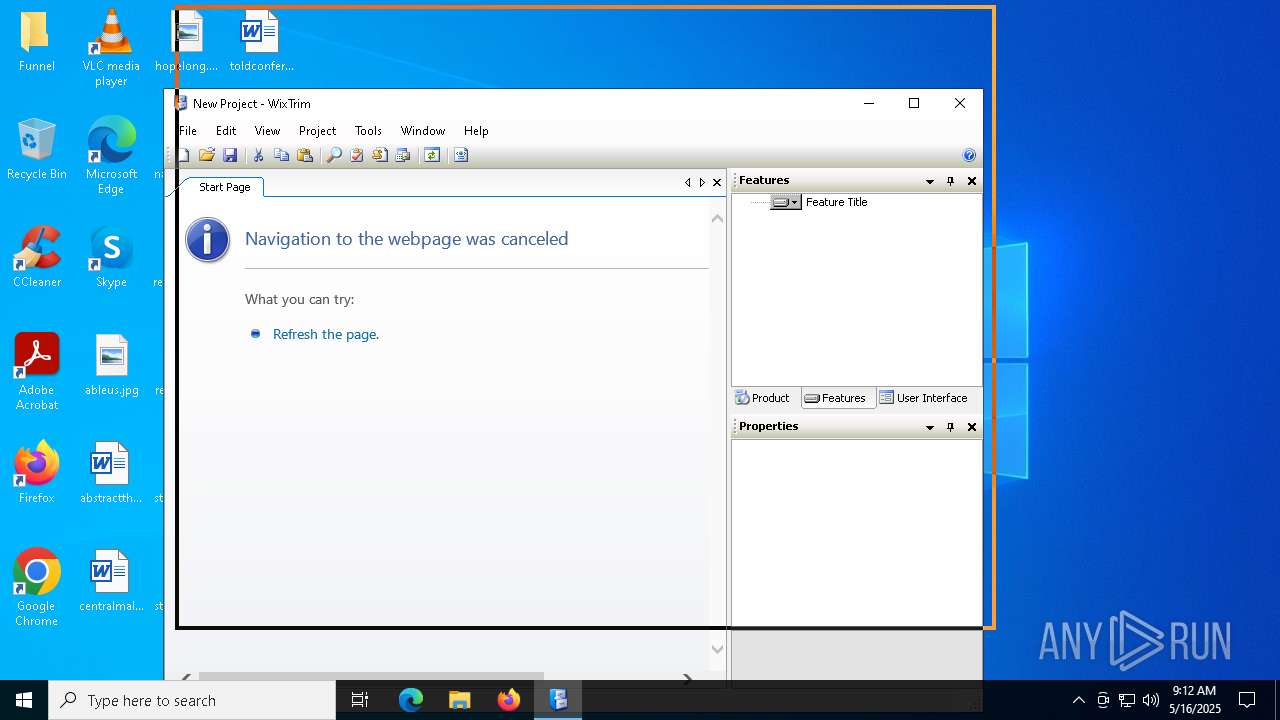This screenshot has width=1280, height=720.
Task: Open the Tools menu
Action: (368, 131)
